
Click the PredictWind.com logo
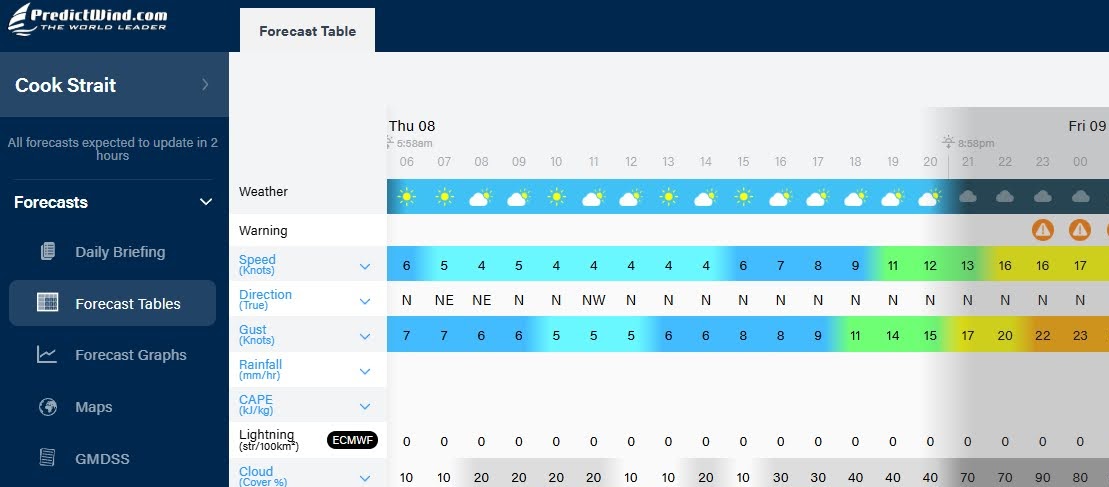pos(88,20)
